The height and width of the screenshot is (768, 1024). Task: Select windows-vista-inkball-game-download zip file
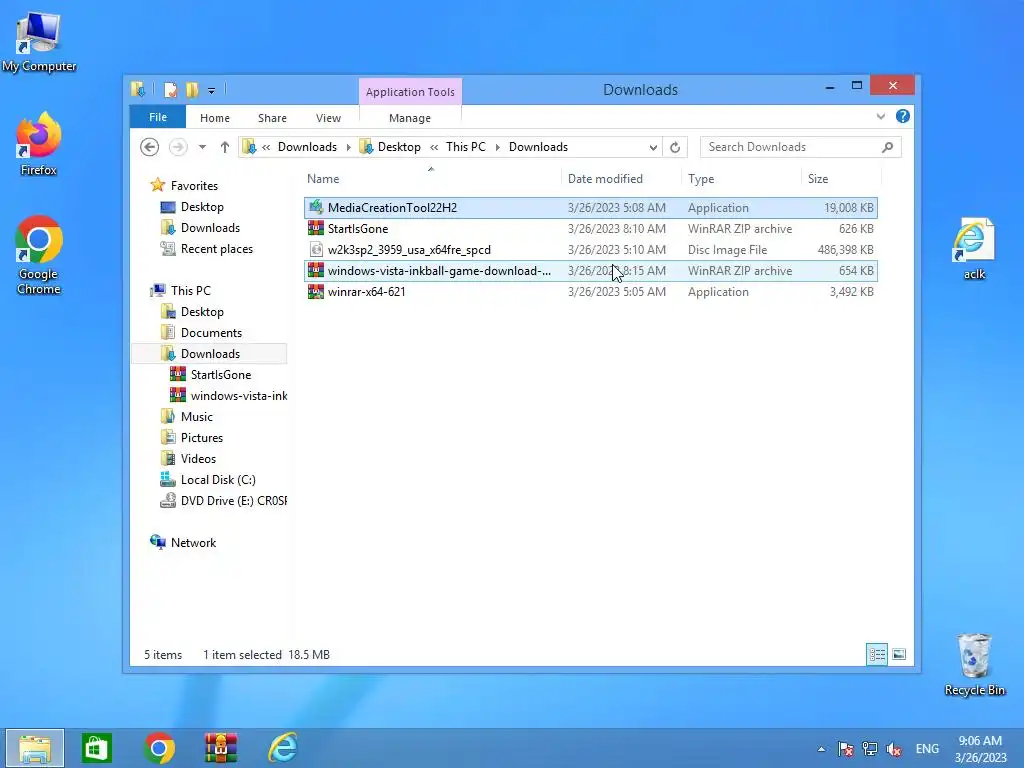pos(591,270)
